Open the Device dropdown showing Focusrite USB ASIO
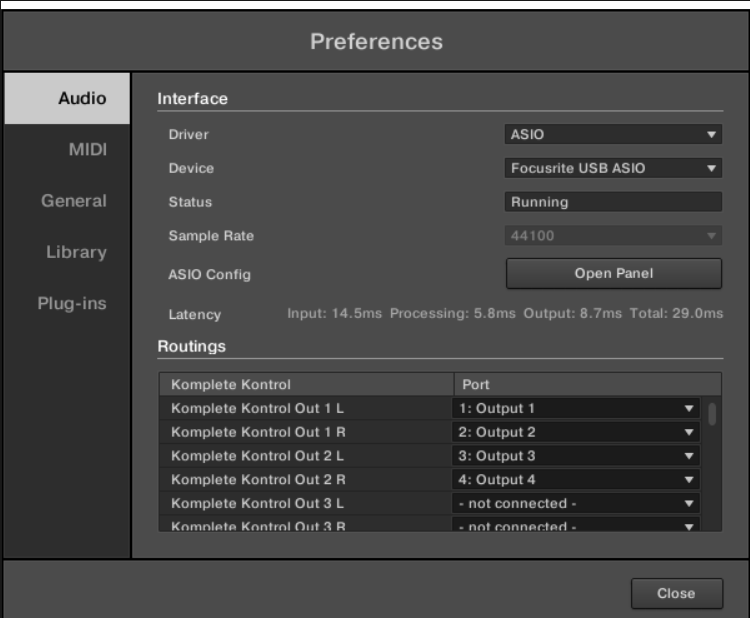The width and height of the screenshot is (750, 618). click(613, 168)
